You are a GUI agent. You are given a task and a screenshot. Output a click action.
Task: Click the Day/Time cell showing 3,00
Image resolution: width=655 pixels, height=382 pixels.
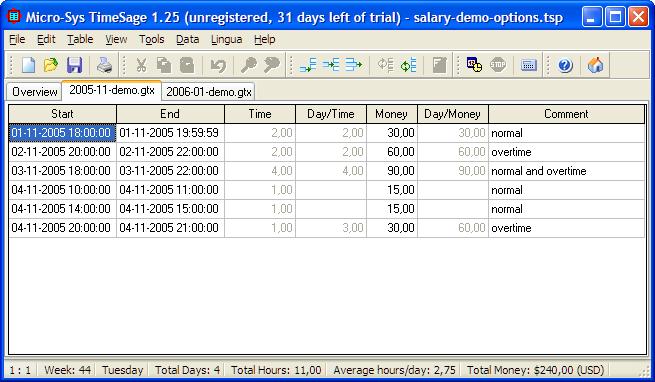pos(331,228)
